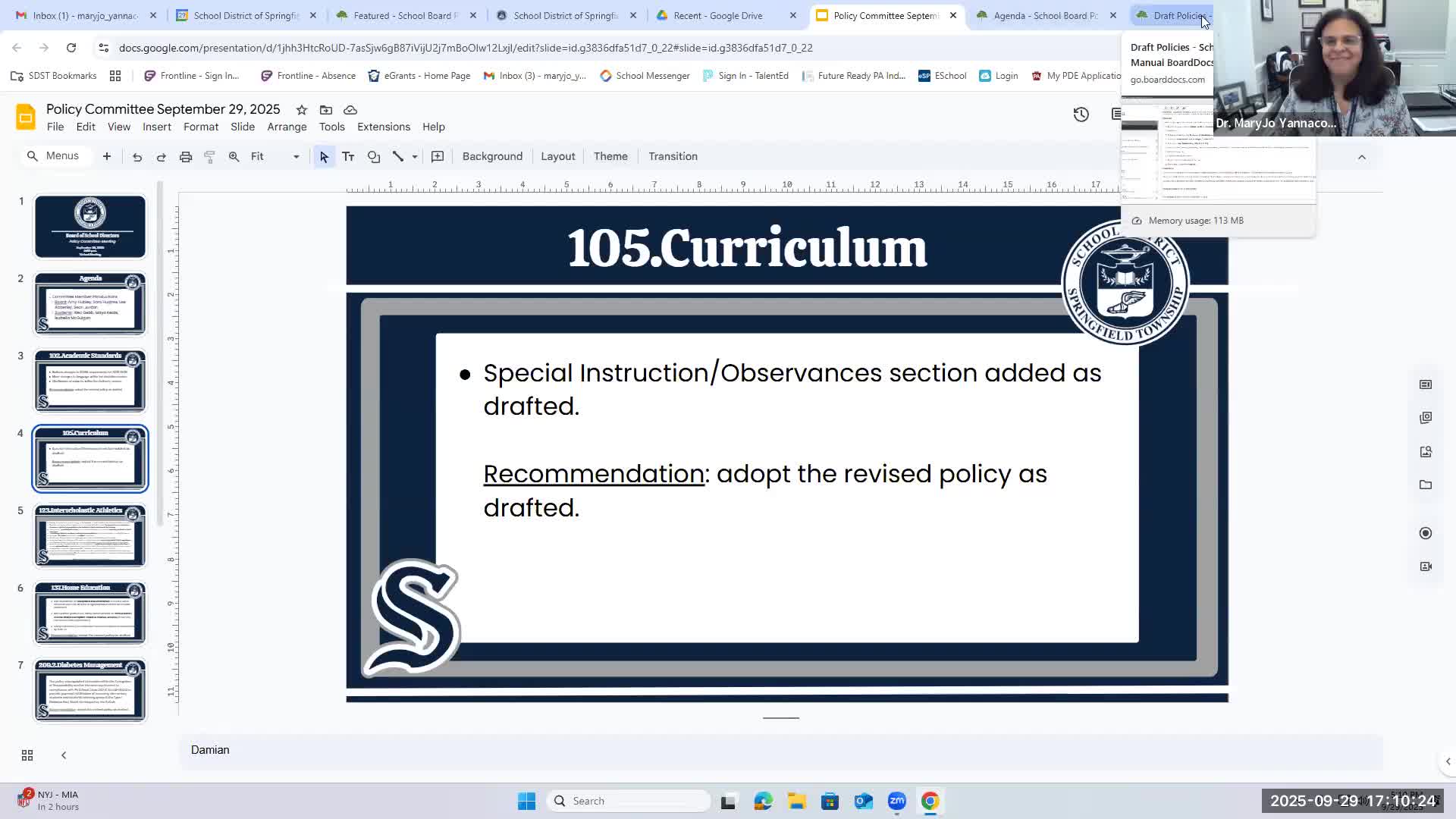Click the add comment icon
Image resolution: width=1456 pixels, height=819 pixels.
pos(438,157)
